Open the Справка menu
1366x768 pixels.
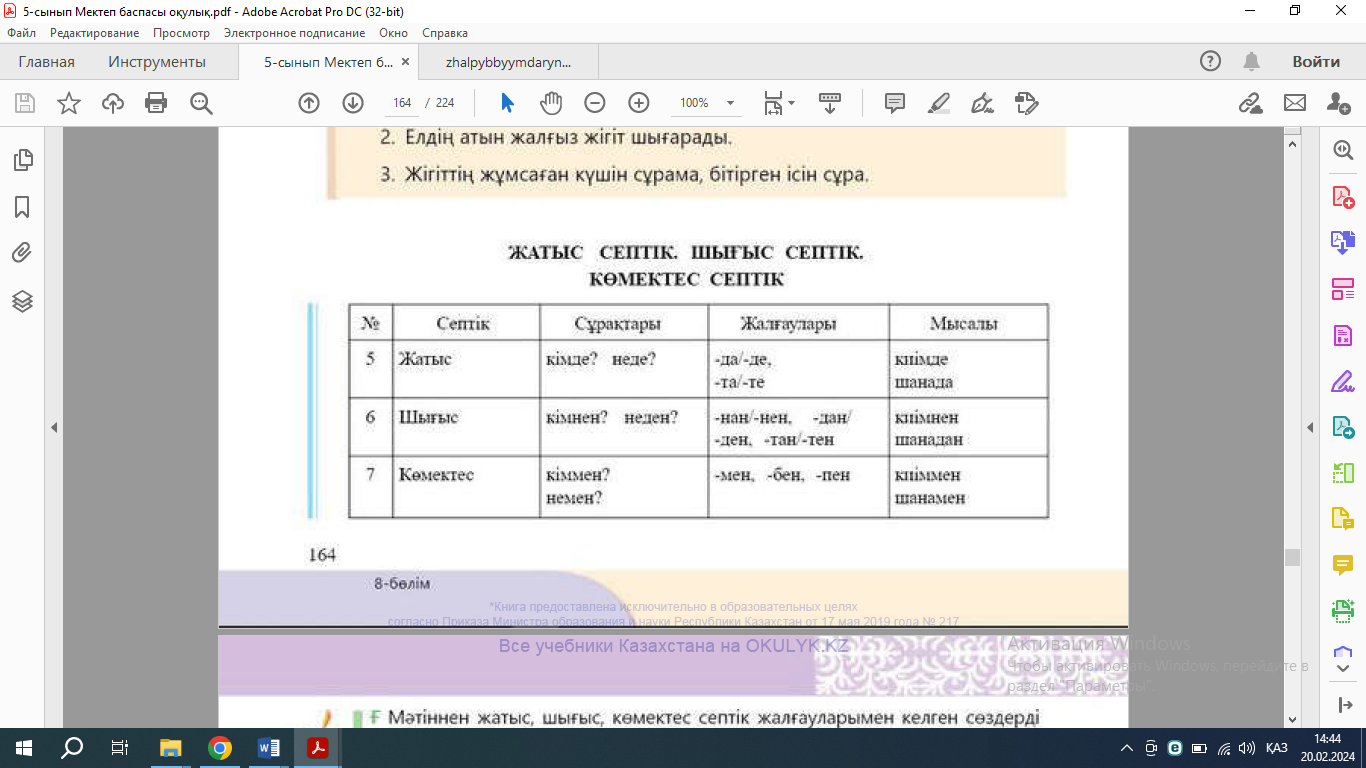(445, 33)
